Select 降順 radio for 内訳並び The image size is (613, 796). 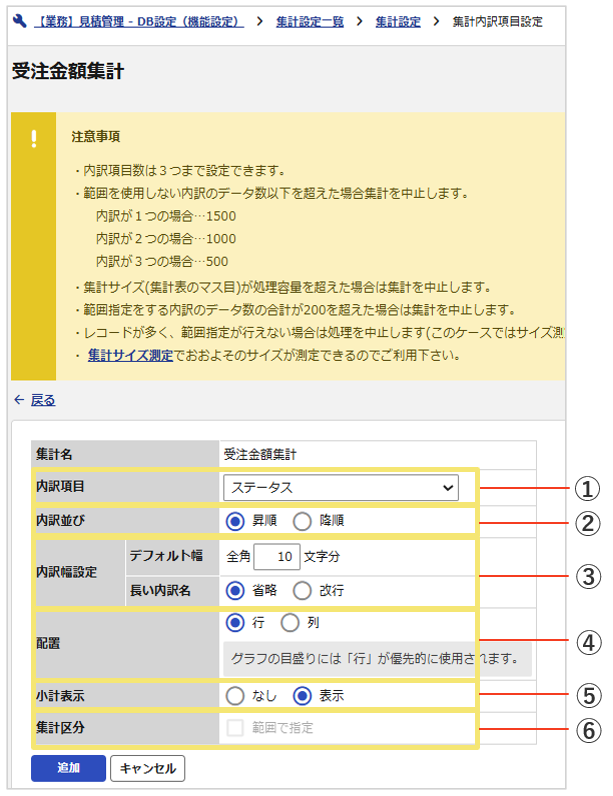click(x=302, y=521)
